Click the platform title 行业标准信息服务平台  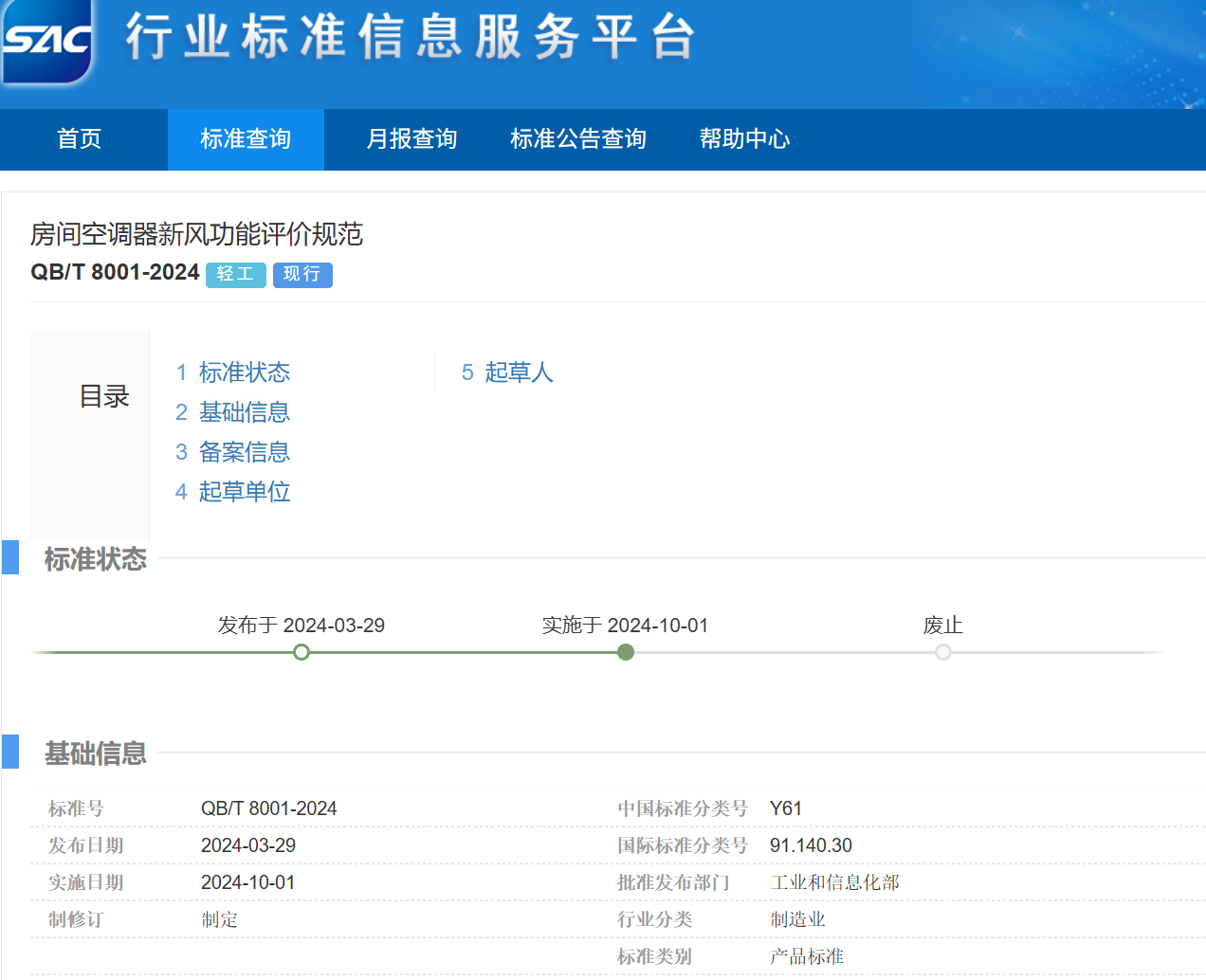coord(411,38)
